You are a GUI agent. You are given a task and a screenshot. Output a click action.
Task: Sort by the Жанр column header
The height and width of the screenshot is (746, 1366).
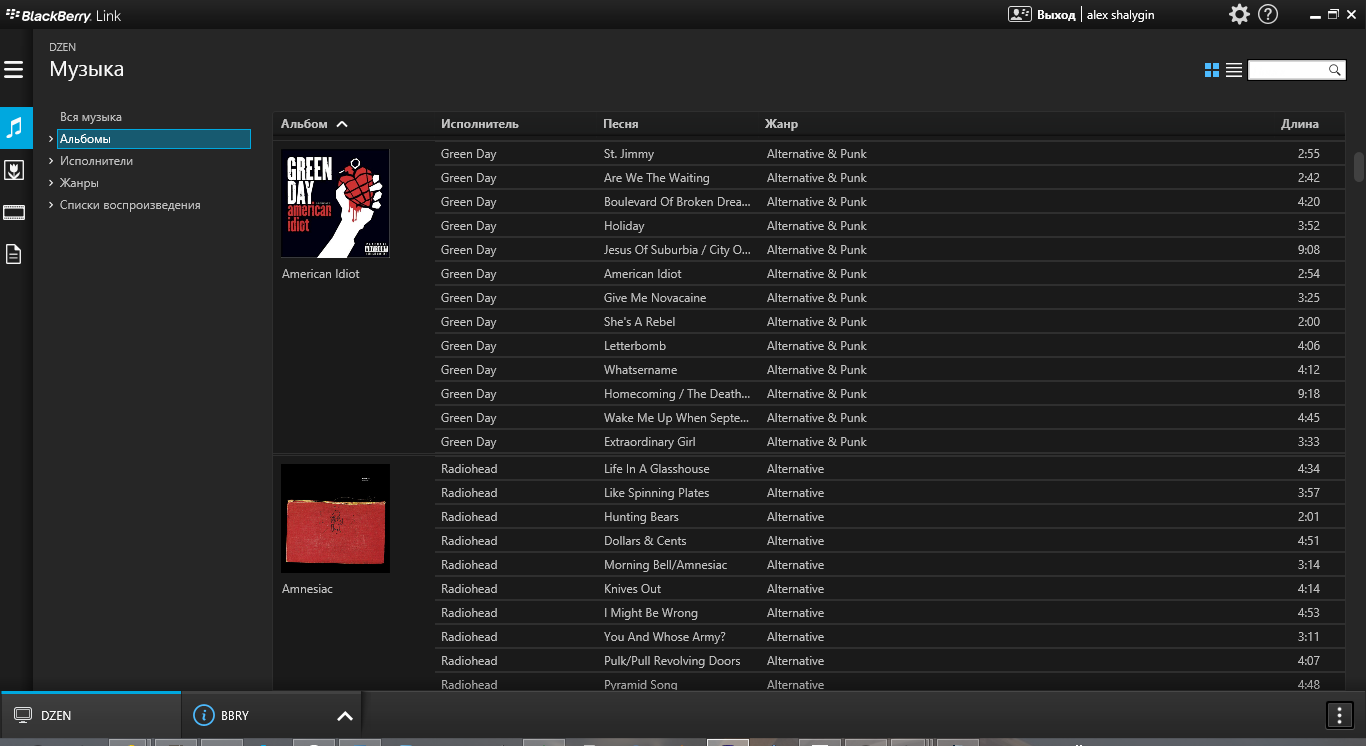(x=781, y=124)
